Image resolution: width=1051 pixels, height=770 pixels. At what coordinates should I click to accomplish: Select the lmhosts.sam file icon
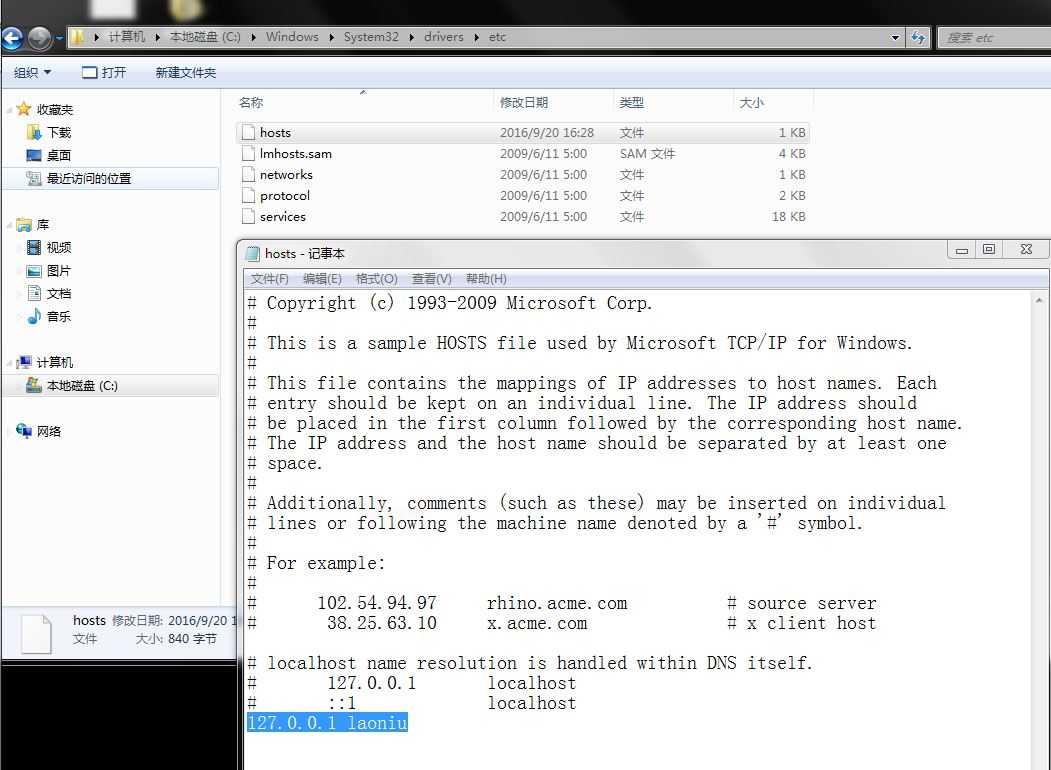tap(249, 153)
